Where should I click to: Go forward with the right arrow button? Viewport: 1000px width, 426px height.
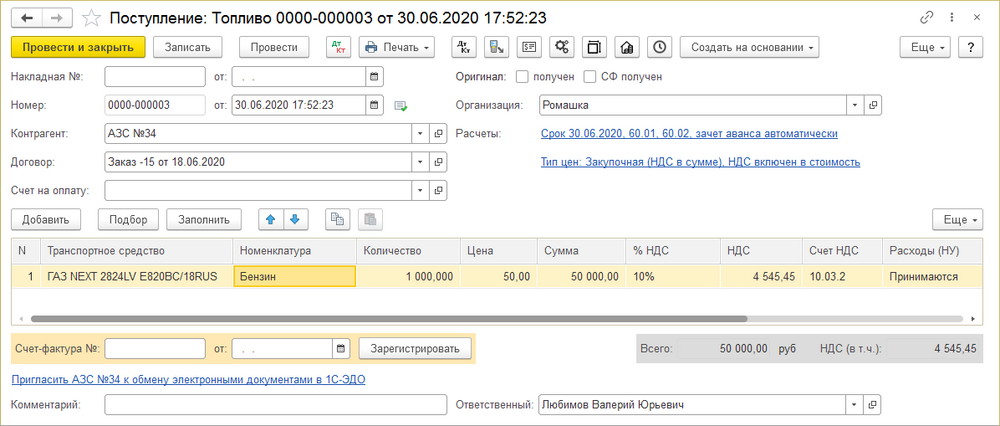[x=57, y=18]
